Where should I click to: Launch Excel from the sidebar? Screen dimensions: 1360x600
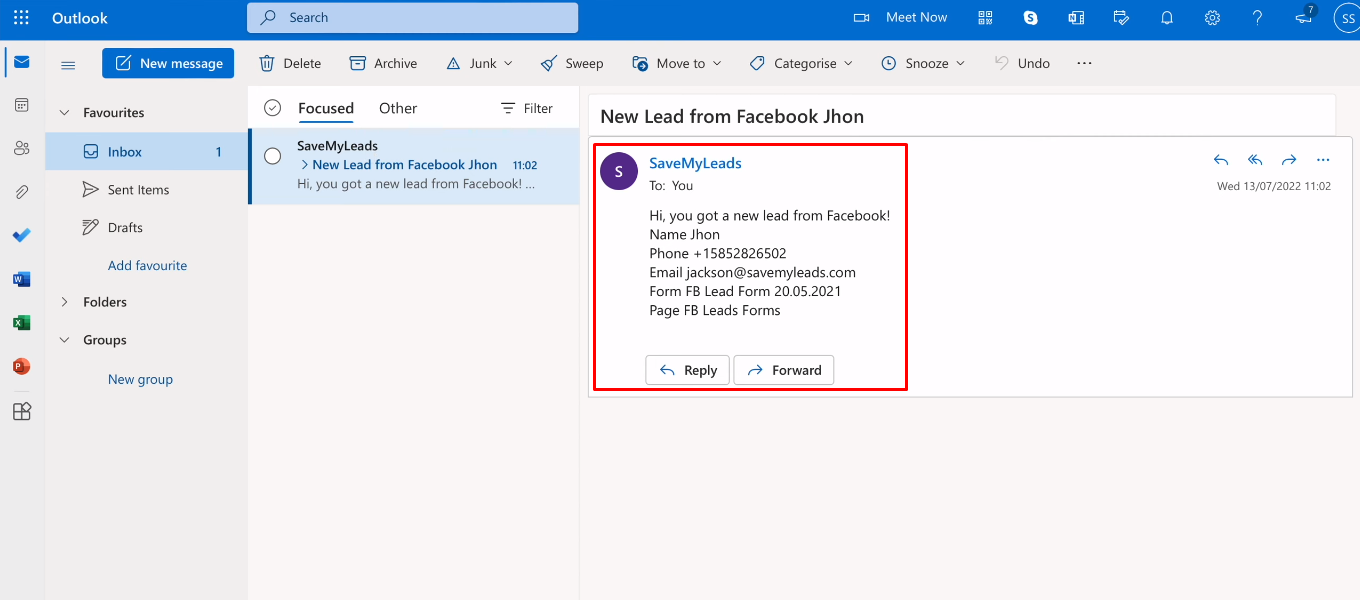[21, 323]
